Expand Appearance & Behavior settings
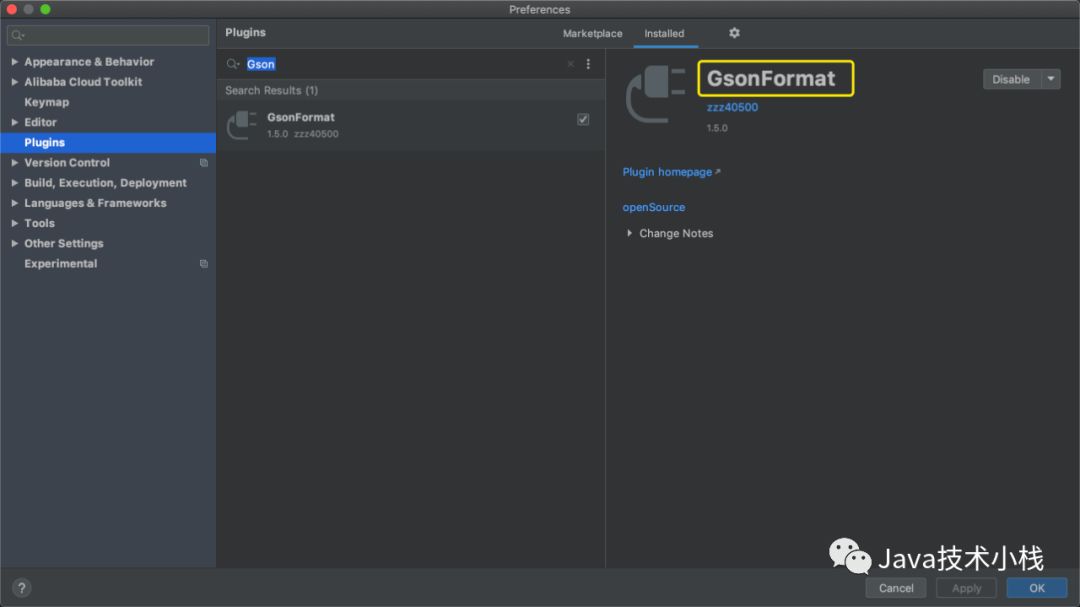 (x=14, y=62)
